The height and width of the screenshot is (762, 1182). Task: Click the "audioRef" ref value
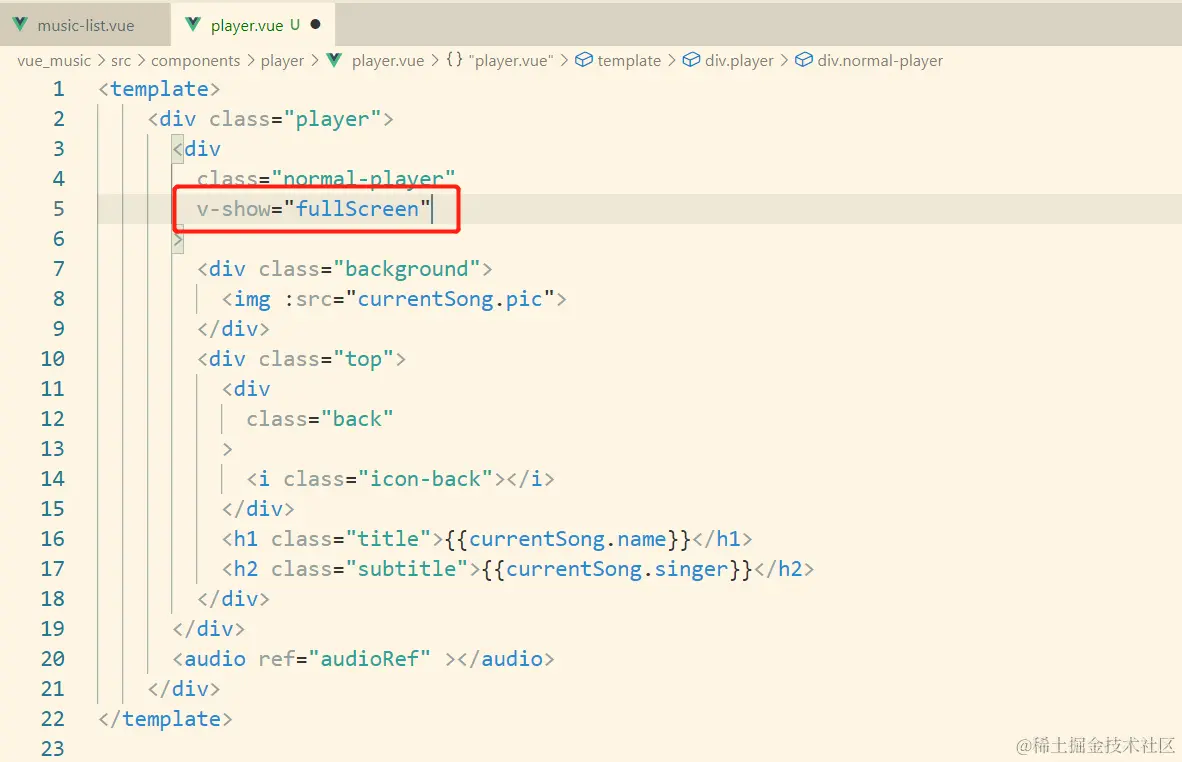pos(369,659)
